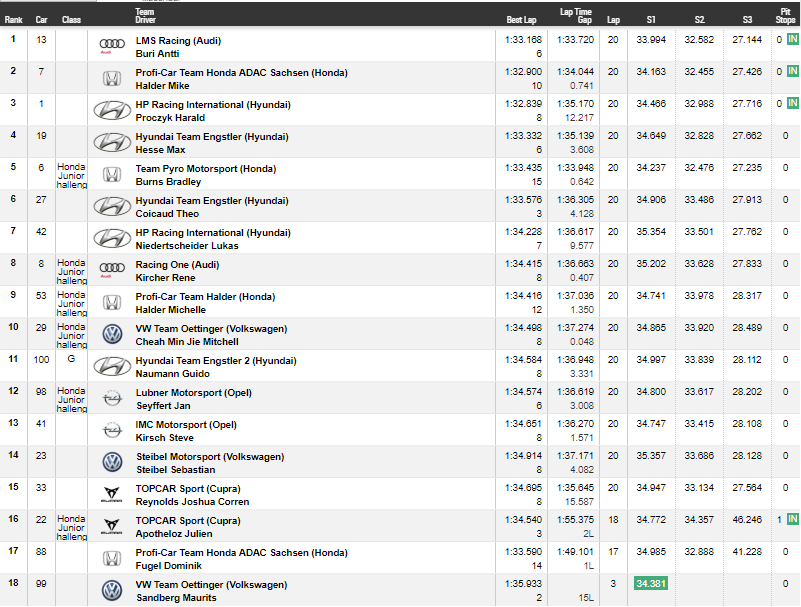Sort by the Team Driver column header
The image size is (801, 607).
pyautogui.click(x=145, y=16)
